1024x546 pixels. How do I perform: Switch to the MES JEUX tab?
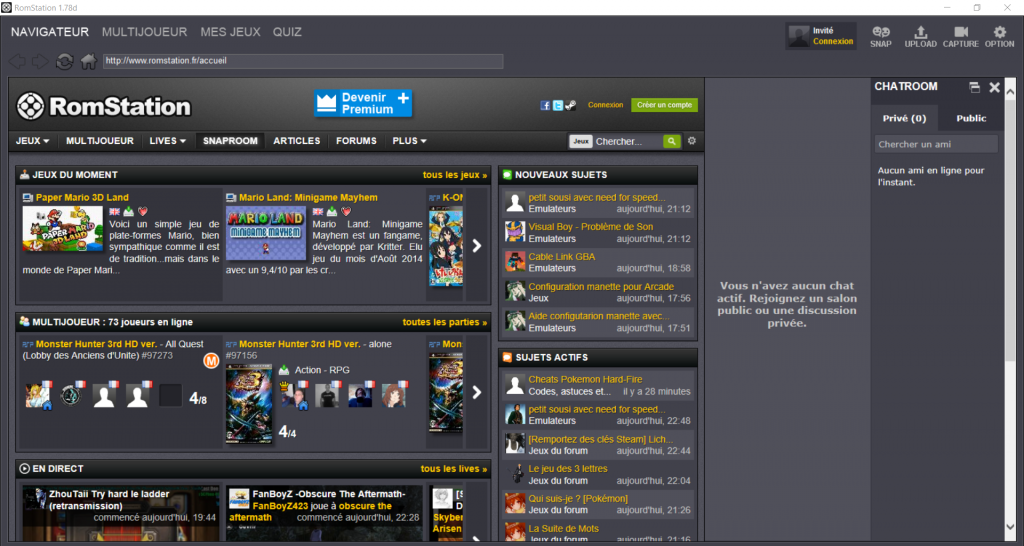pyautogui.click(x=230, y=32)
